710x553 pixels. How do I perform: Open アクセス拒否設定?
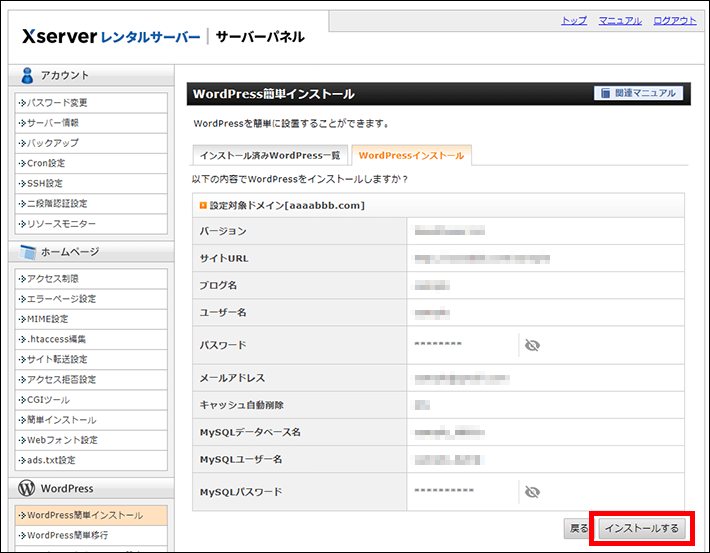tap(91, 380)
